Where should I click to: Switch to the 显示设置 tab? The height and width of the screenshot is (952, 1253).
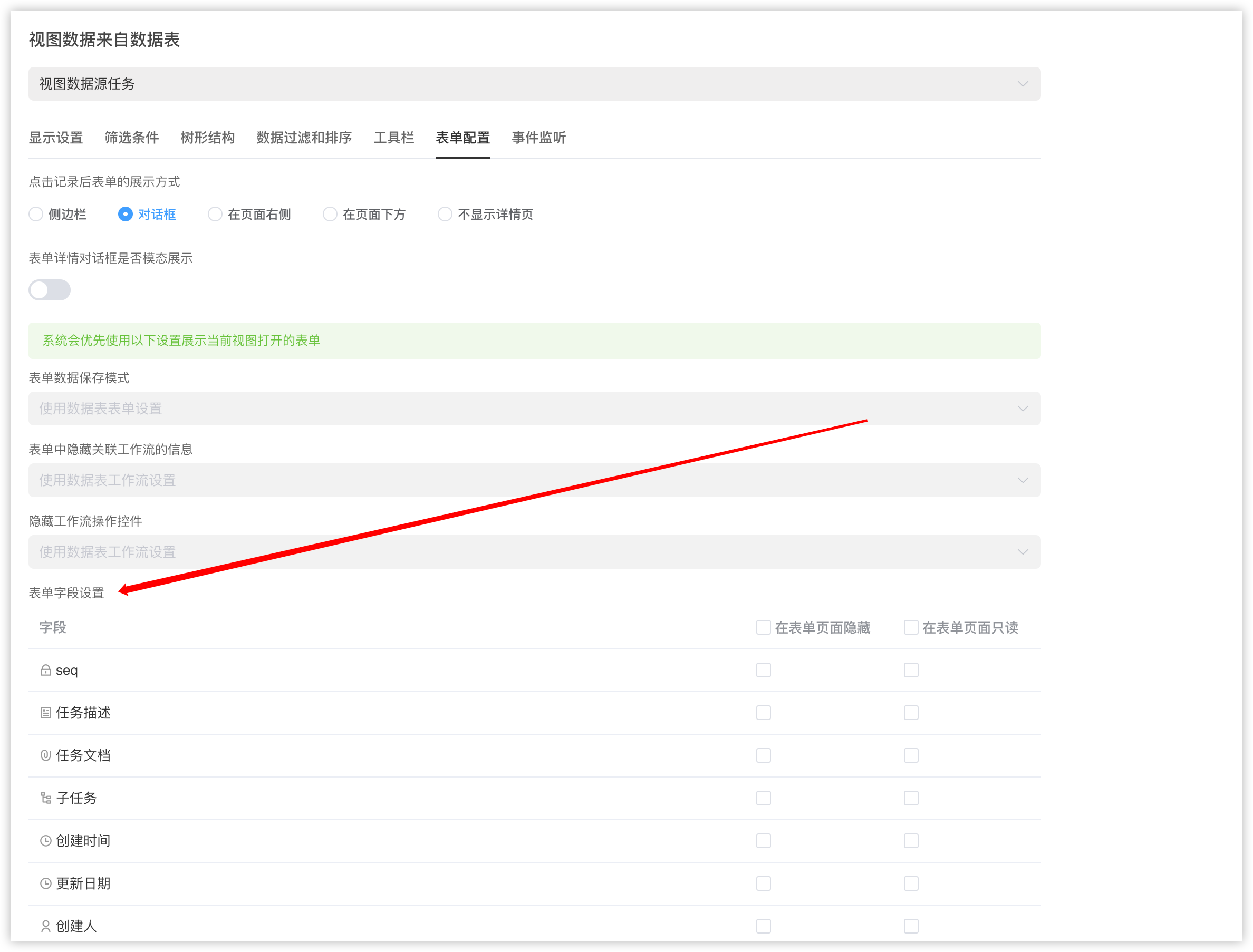click(x=55, y=138)
